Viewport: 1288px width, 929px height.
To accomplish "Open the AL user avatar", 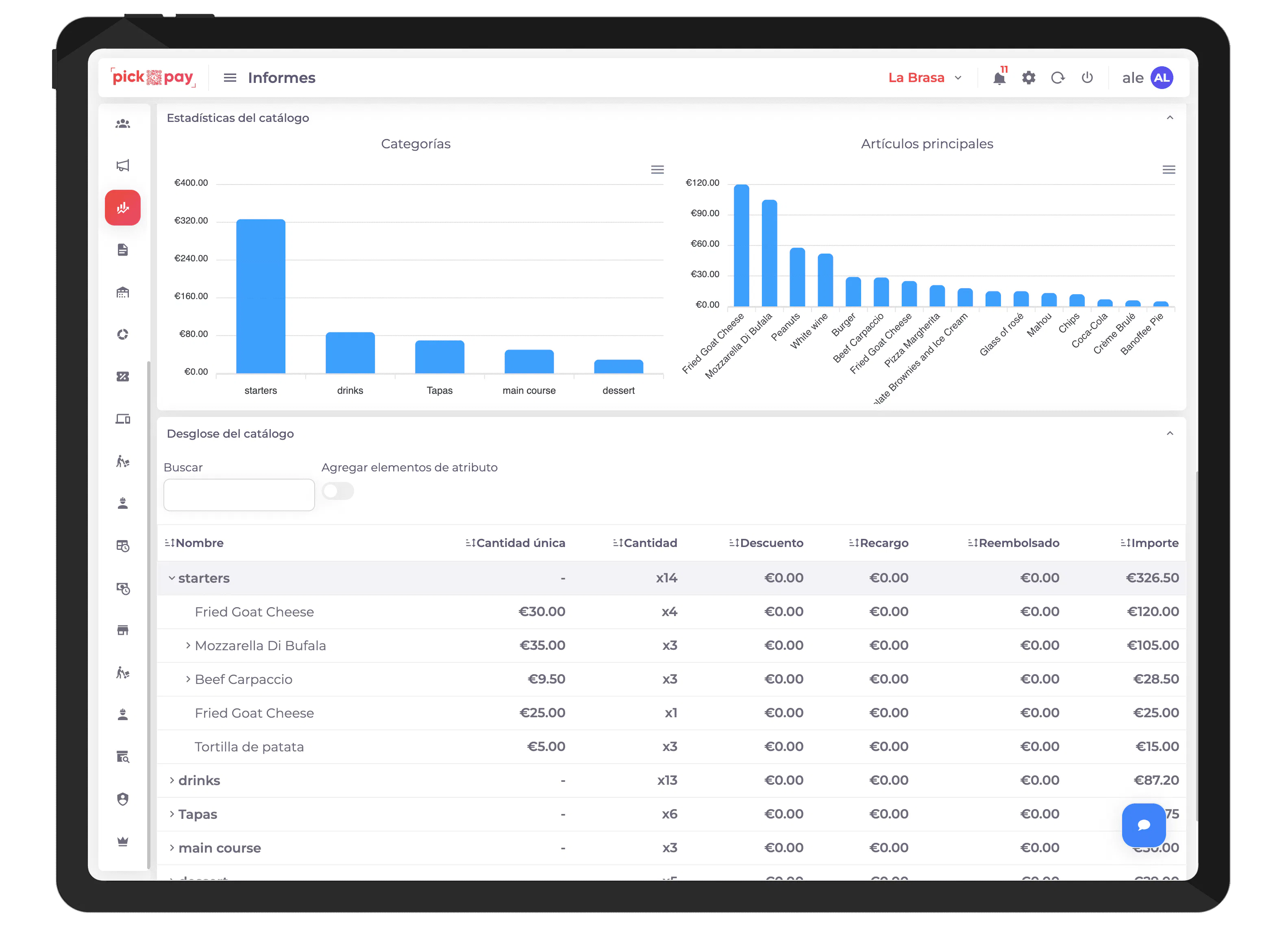I will click(1162, 78).
